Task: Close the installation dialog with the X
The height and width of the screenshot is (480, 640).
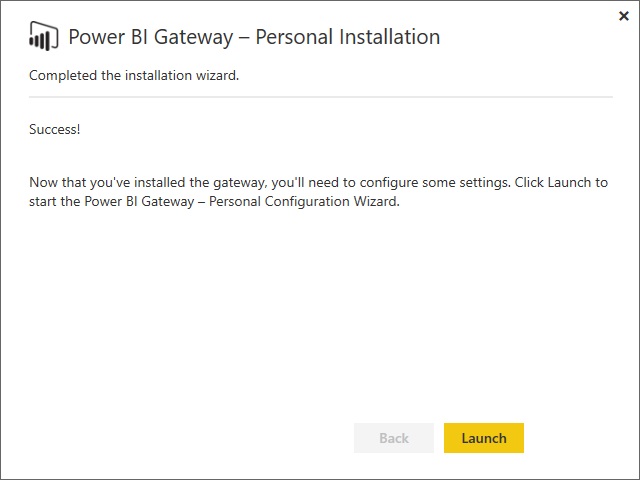Action: tap(624, 15)
